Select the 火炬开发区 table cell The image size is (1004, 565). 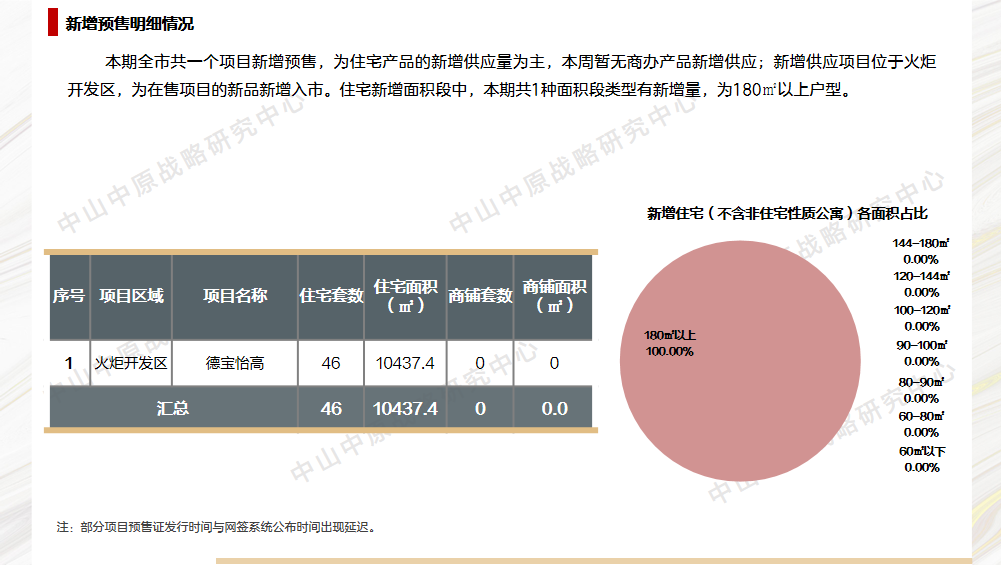tap(131, 363)
